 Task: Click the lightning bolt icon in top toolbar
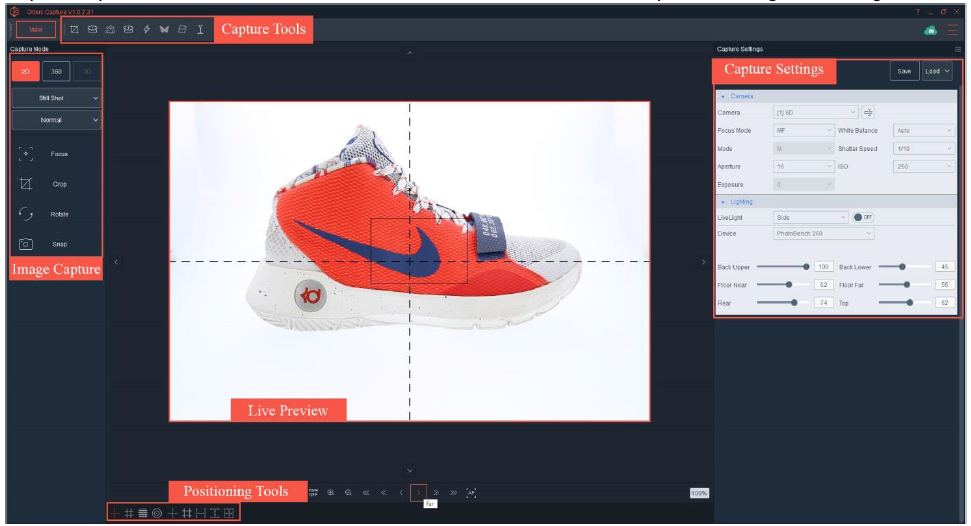coord(147,29)
